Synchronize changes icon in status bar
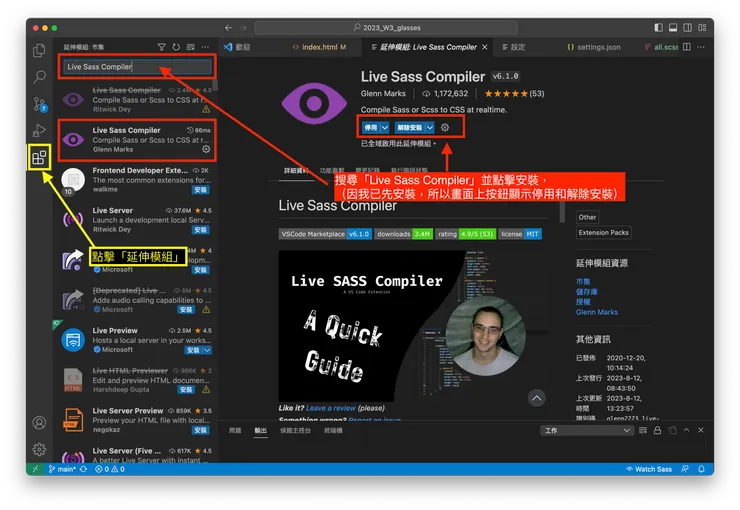This screenshot has width=740, height=510. 84,469
